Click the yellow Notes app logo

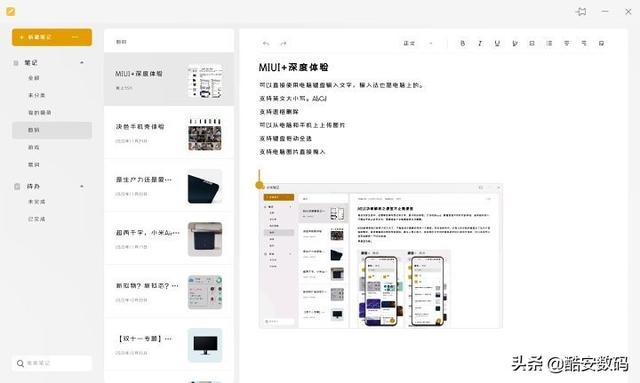tap(11, 11)
